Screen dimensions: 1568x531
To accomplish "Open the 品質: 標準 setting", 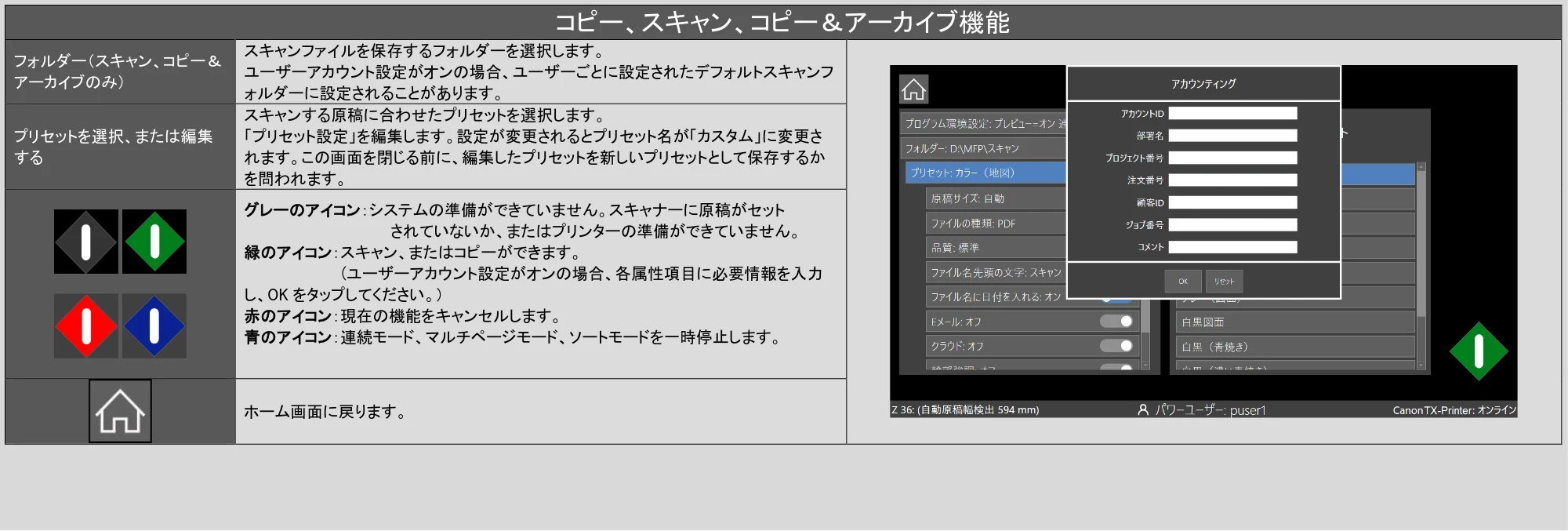I will 996,248.
